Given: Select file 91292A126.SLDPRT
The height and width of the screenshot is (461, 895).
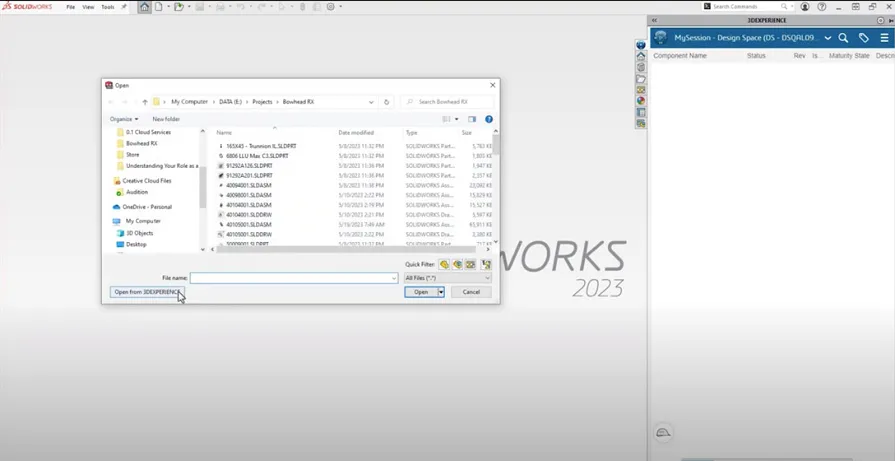Looking at the screenshot, I should tap(249, 165).
